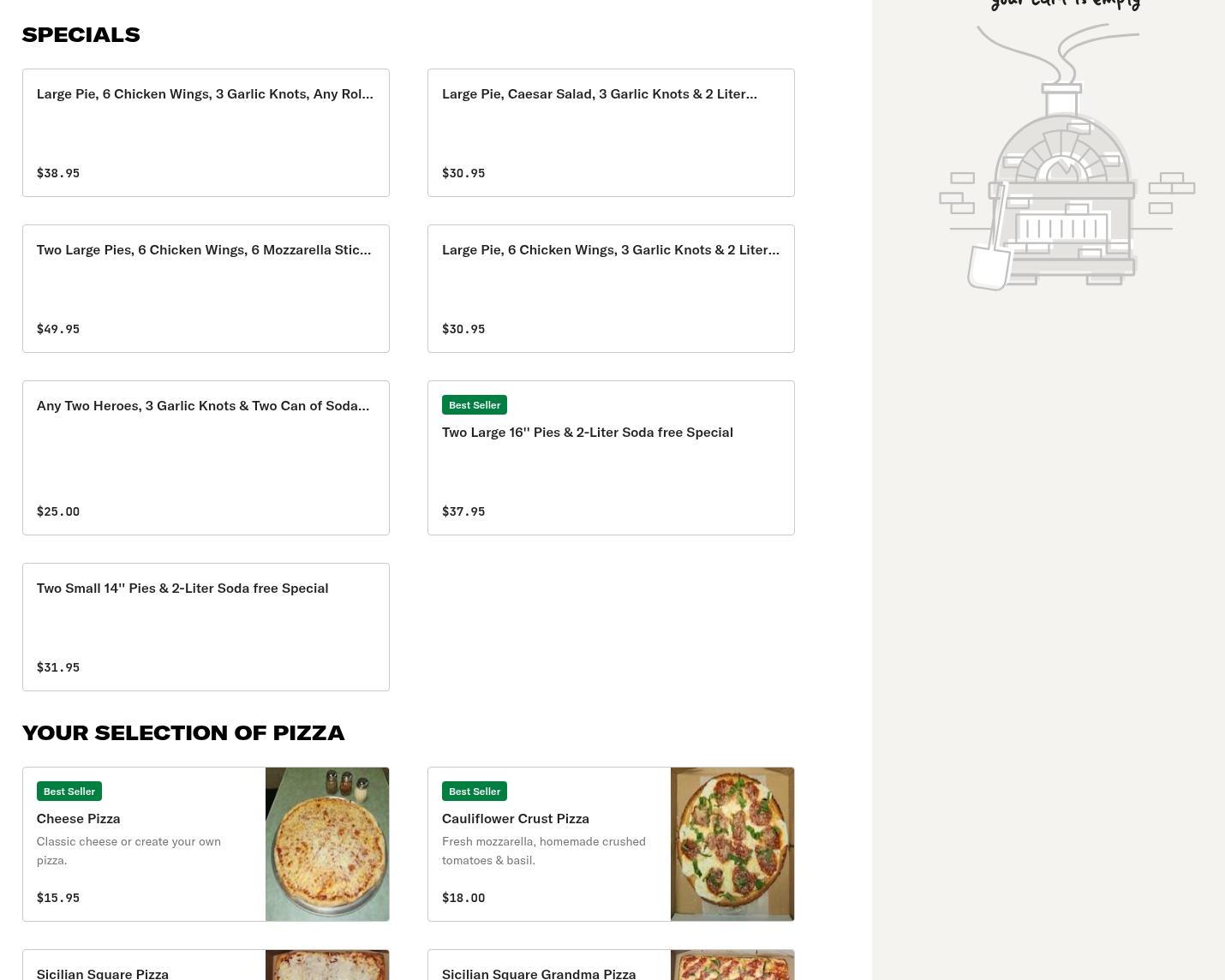Click the Sicilian Square Grandma Pizza thumbnail
This screenshot has width=1225, height=980.
(x=732, y=965)
